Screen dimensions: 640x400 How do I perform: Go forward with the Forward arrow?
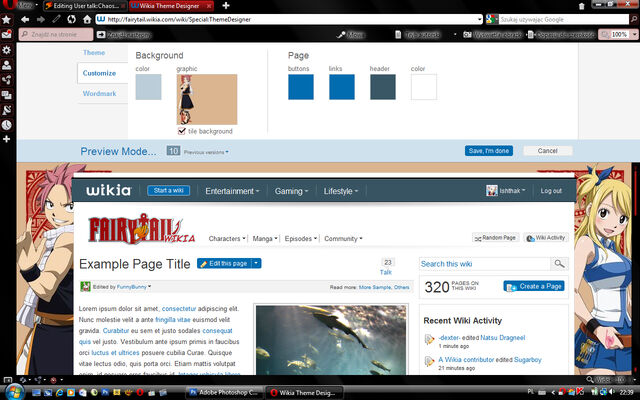40,19
